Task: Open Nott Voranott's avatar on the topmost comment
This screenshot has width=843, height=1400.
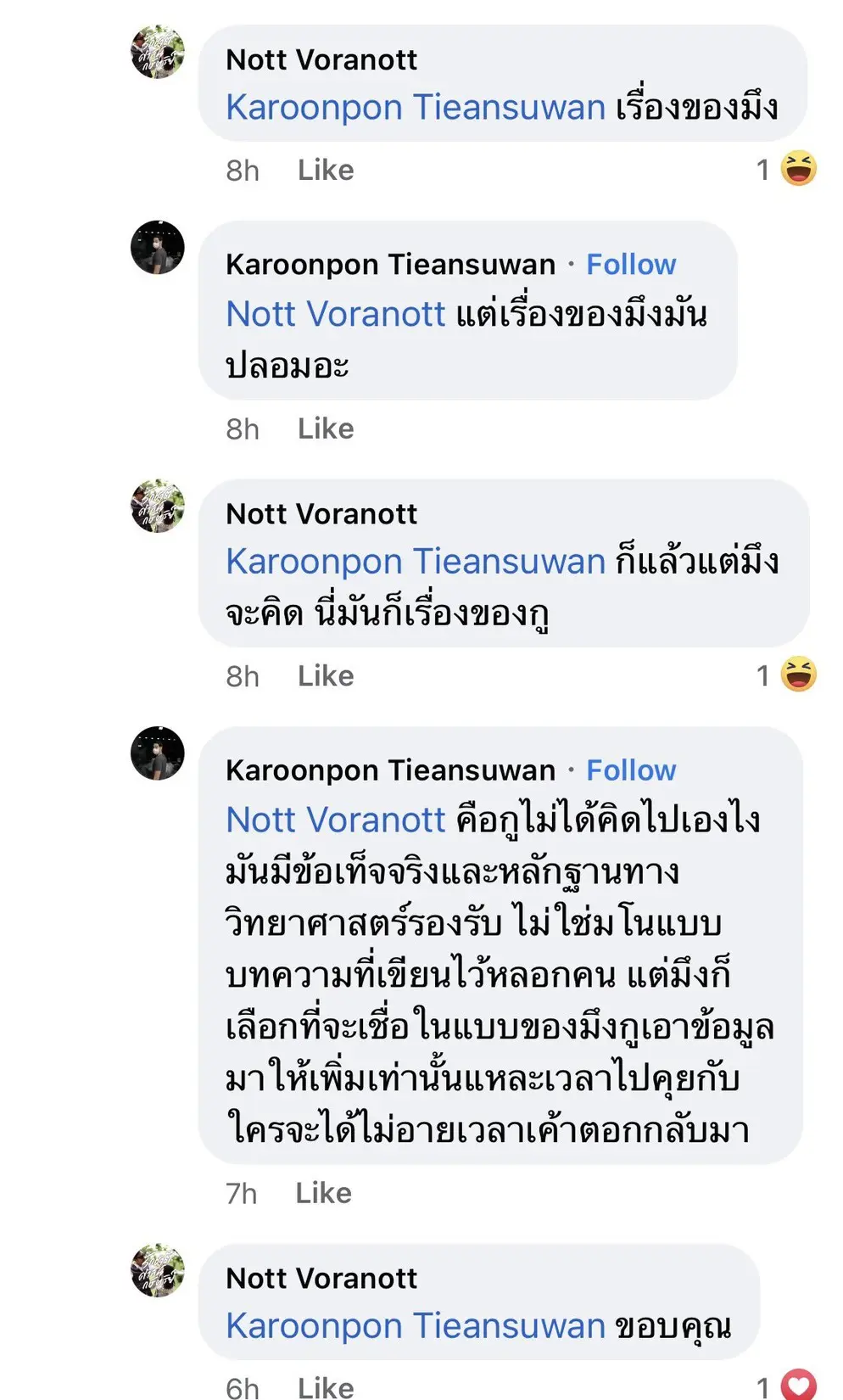Action: (158, 53)
